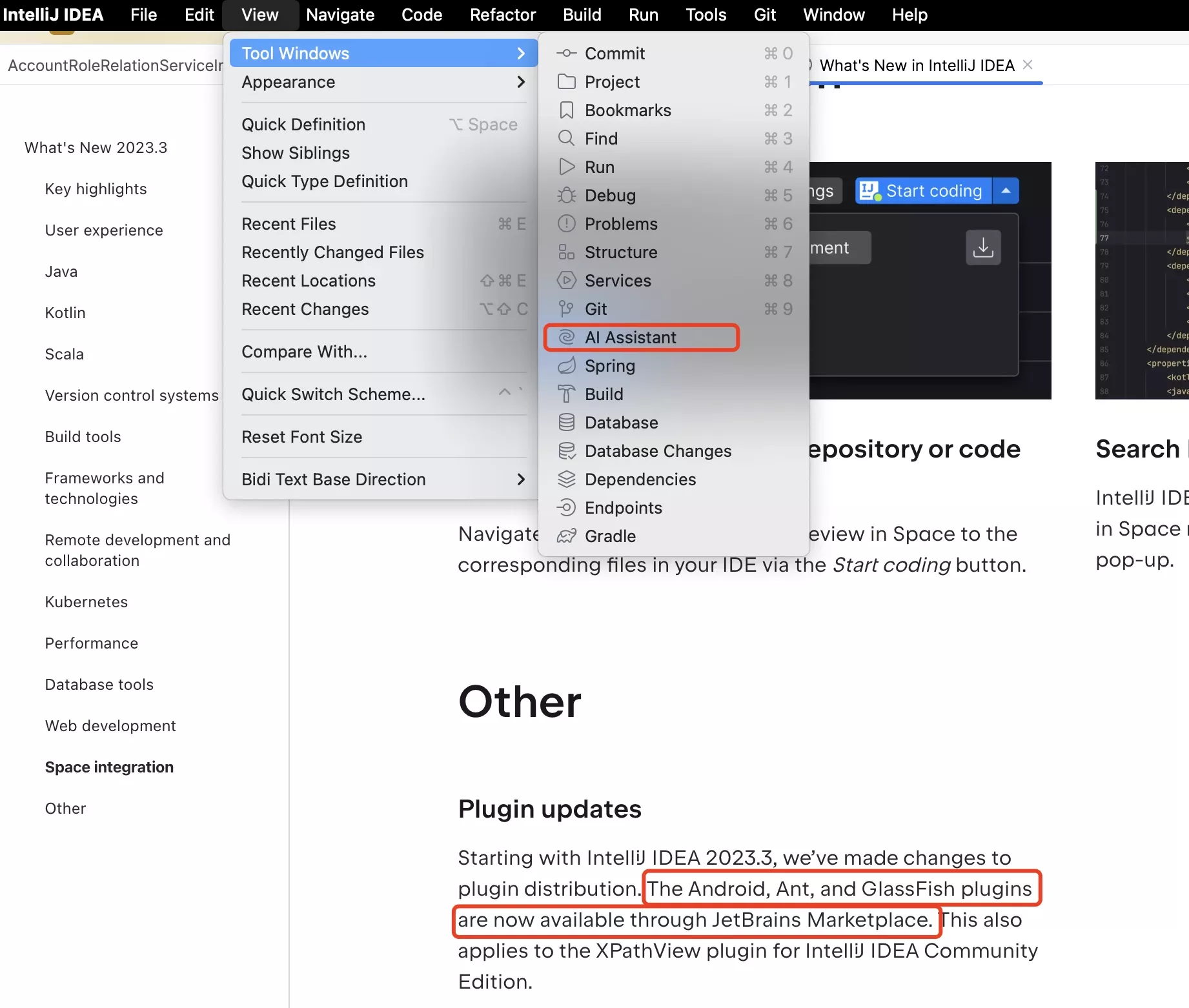Click the code editor screenshot thumbnail
This screenshot has width=1189, height=1008.
[x=1142, y=281]
